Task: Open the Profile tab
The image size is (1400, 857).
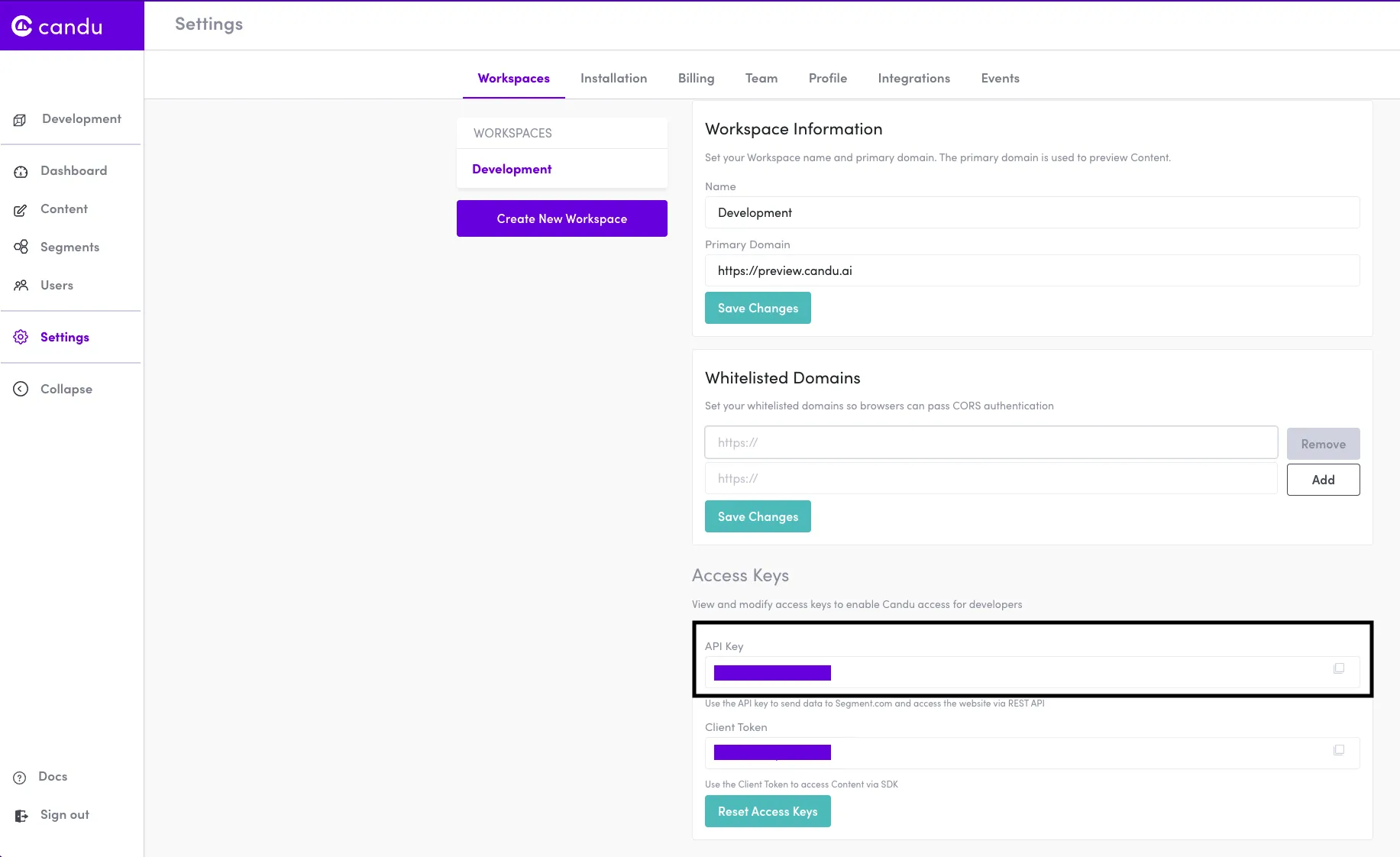Action: tap(828, 78)
